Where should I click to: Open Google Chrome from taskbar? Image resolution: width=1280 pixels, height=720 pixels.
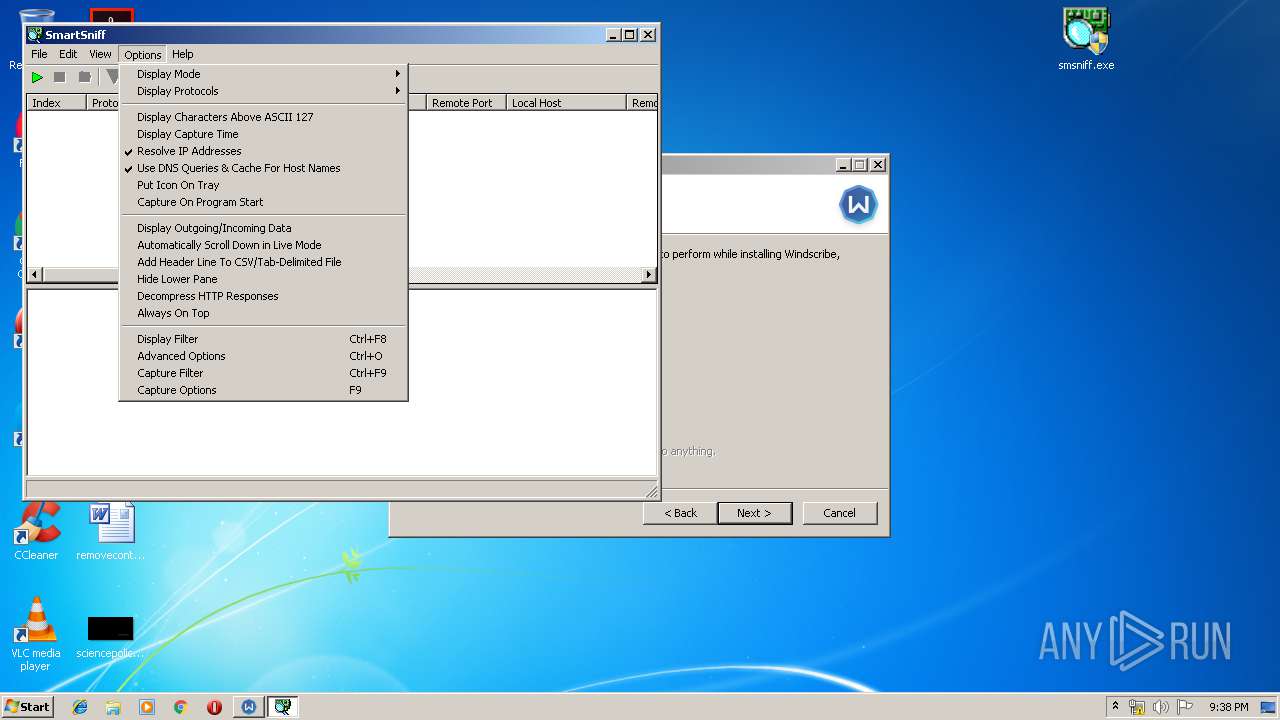181,707
